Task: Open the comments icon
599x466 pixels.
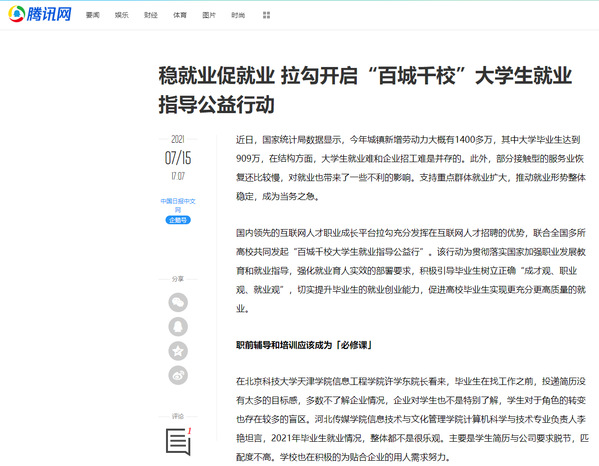Action: click(x=178, y=442)
